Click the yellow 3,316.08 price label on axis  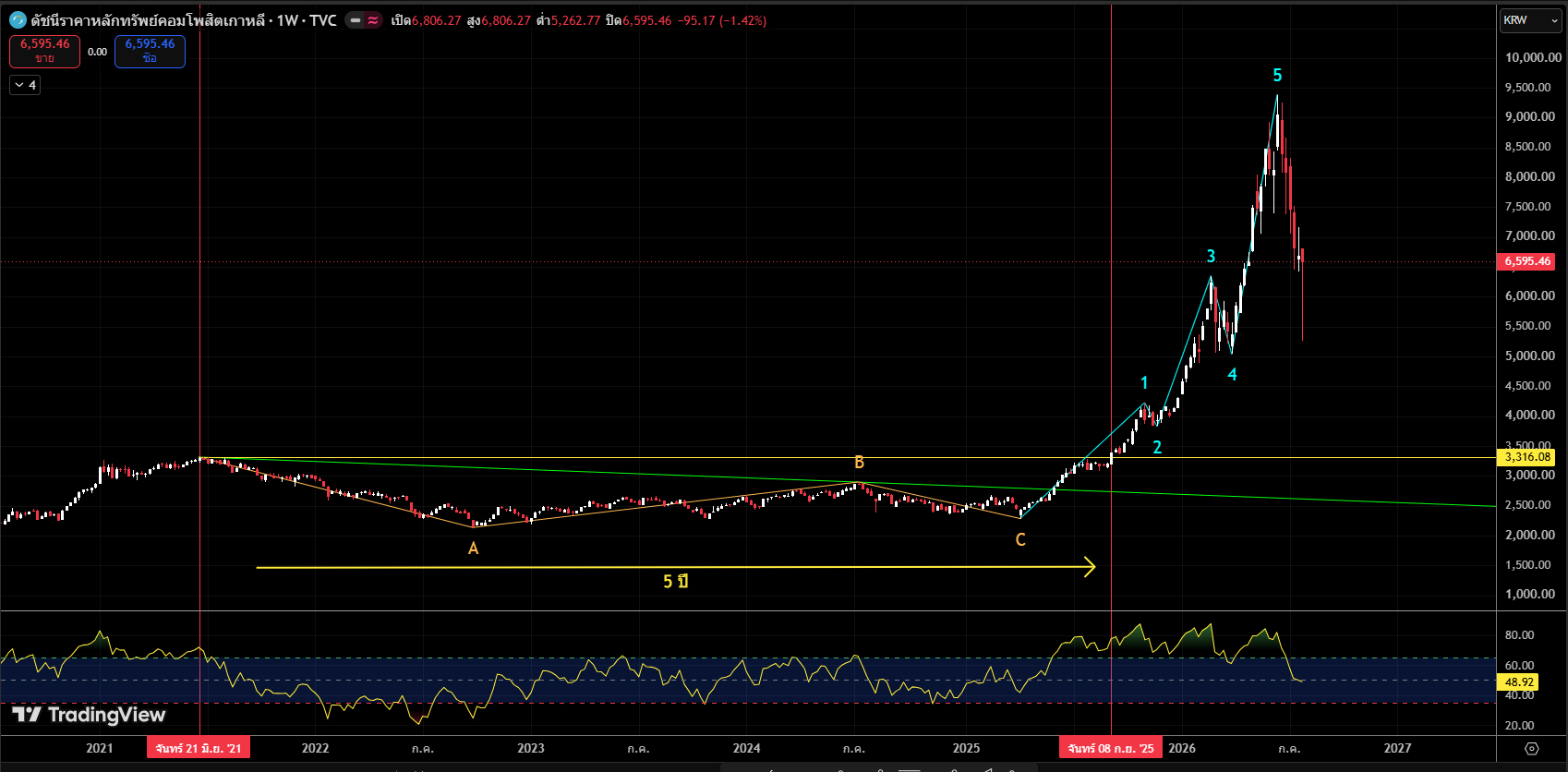(x=1527, y=457)
